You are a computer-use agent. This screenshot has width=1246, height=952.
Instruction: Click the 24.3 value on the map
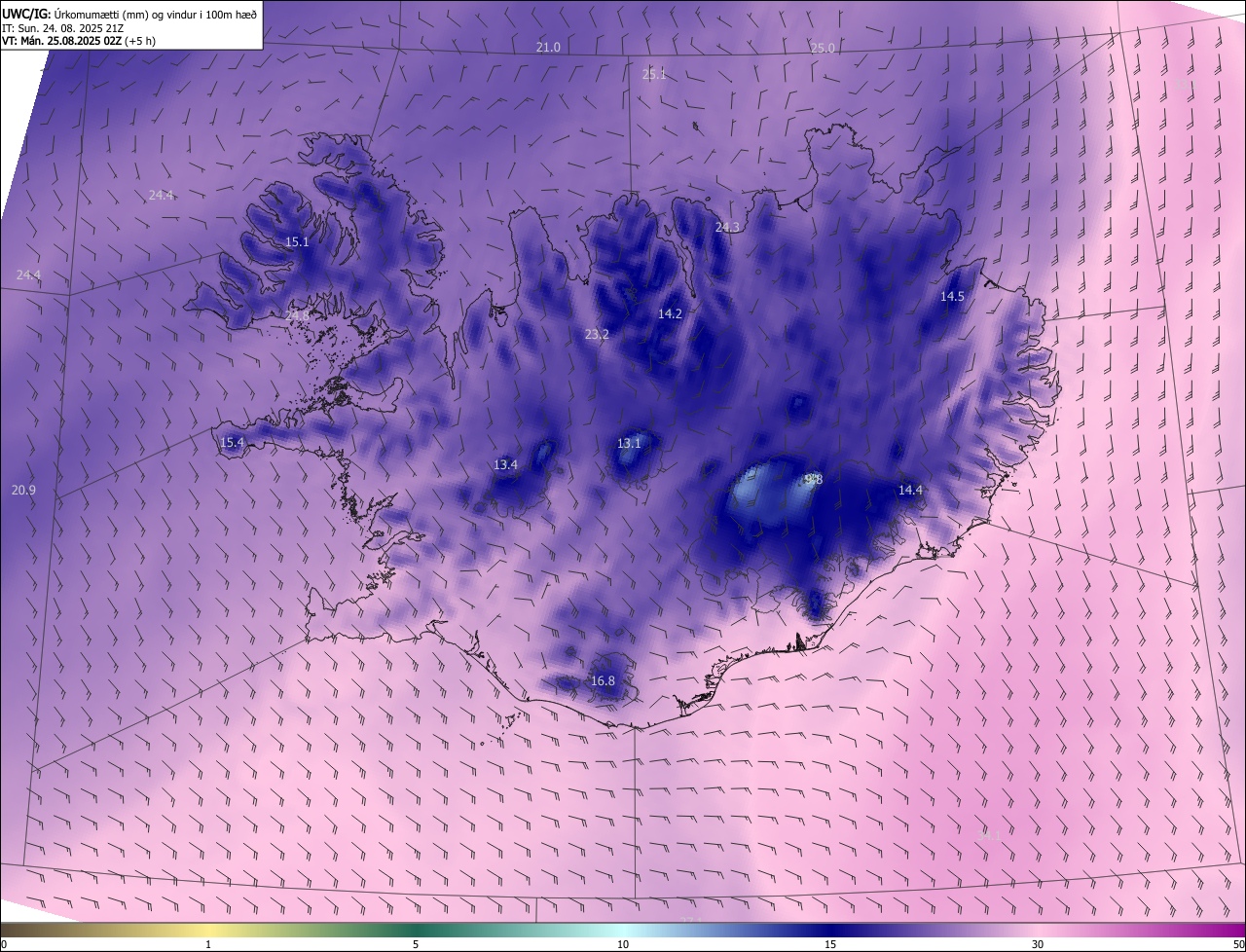click(x=727, y=227)
